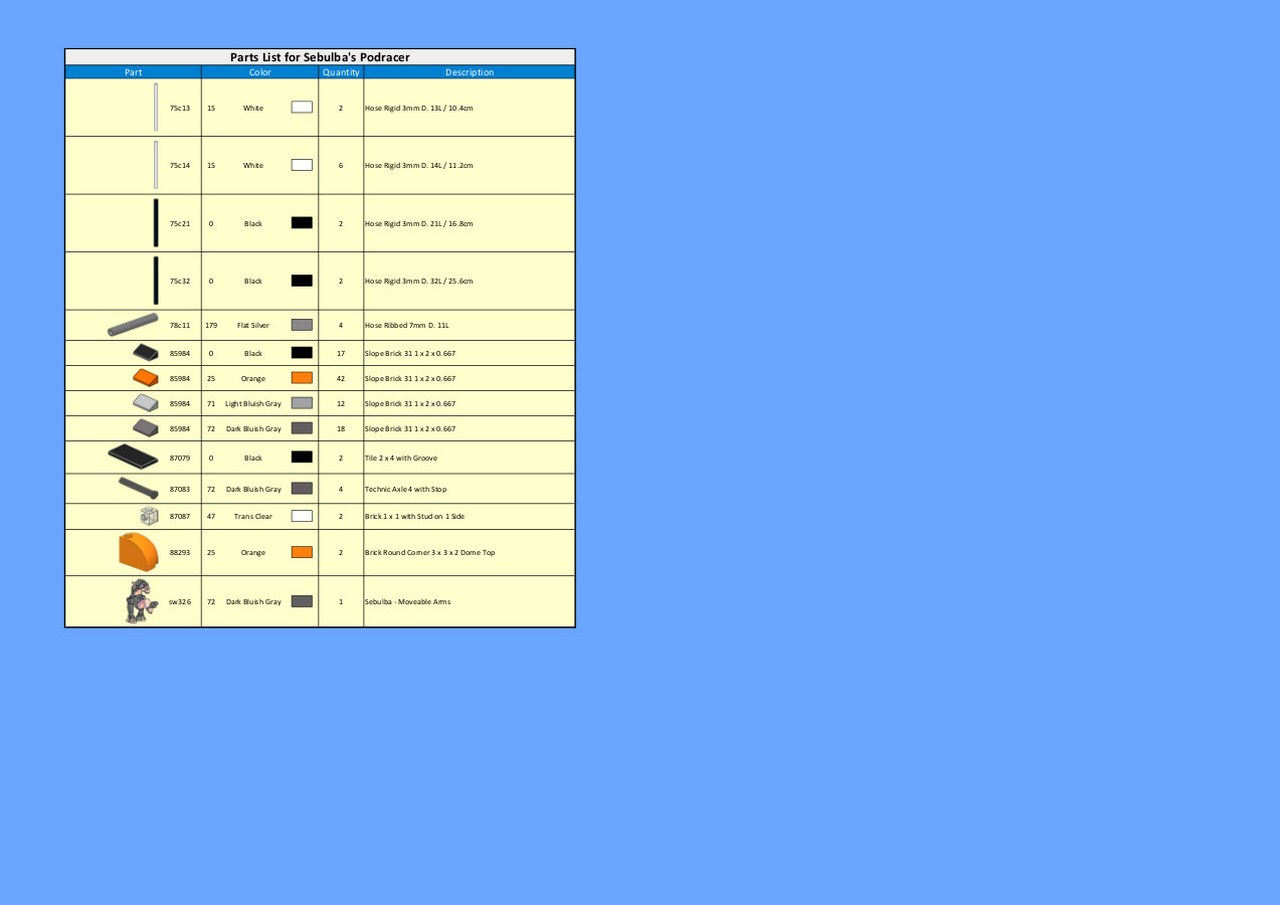
Task: Click the black swatch in the 87079 row
Action: tap(302, 457)
